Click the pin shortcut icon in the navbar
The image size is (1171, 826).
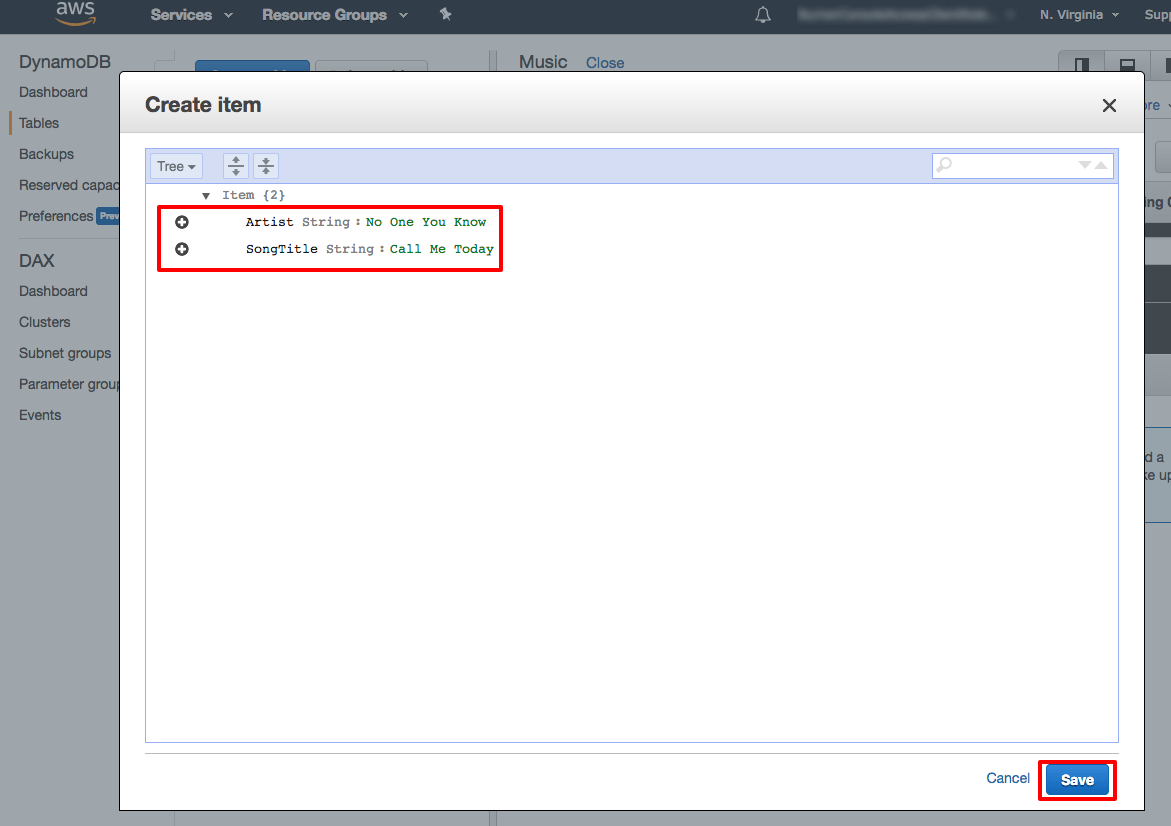click(x=445, y=15)
